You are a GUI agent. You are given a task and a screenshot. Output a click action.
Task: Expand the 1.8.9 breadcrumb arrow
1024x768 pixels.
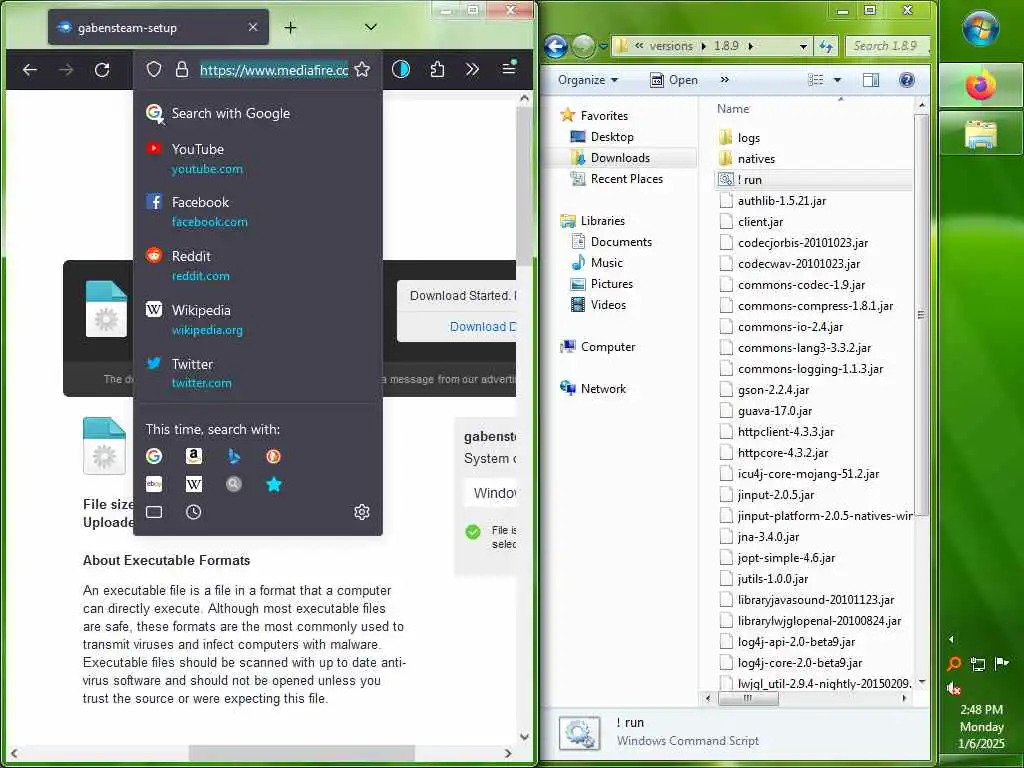(750, 46)
